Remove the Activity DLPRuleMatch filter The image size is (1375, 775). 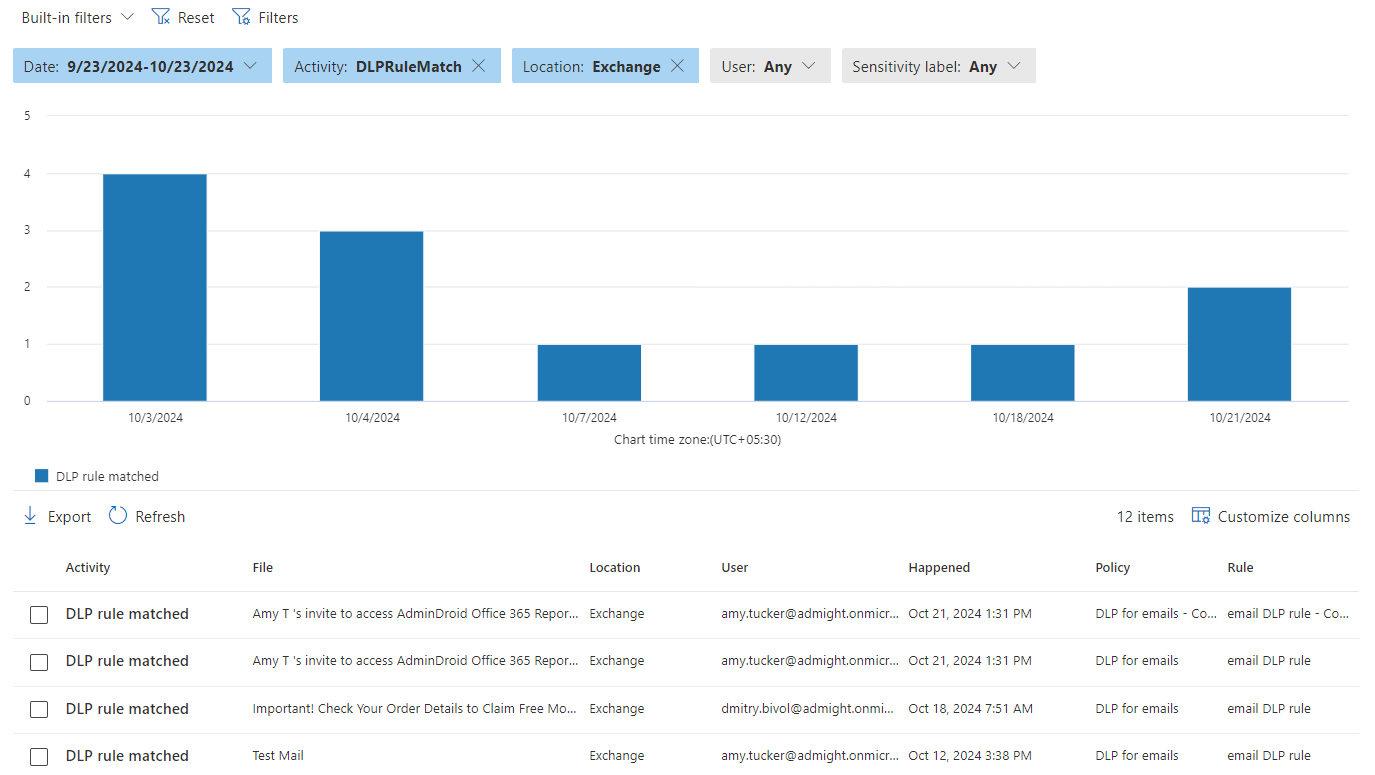(479, 66)
